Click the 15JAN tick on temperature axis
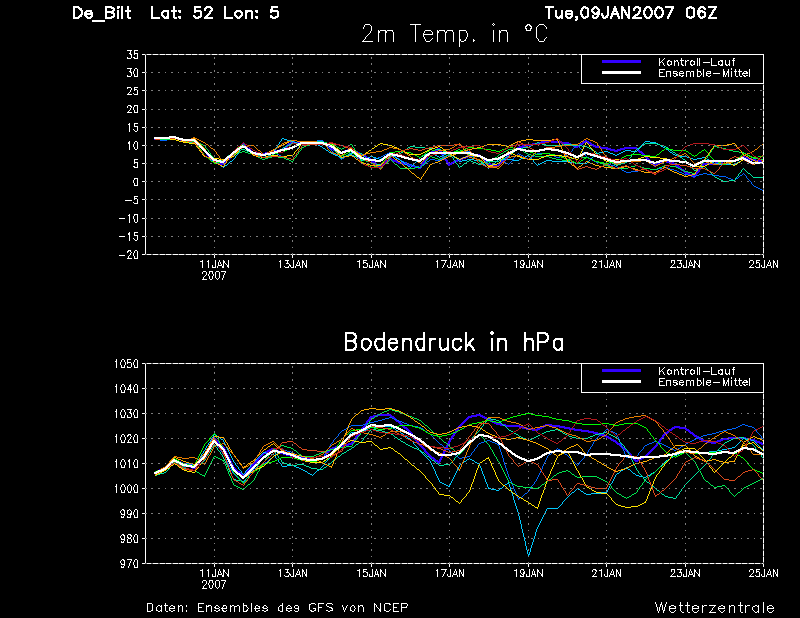The height and width of the screenshot is (618, 800). click(371, 264)
